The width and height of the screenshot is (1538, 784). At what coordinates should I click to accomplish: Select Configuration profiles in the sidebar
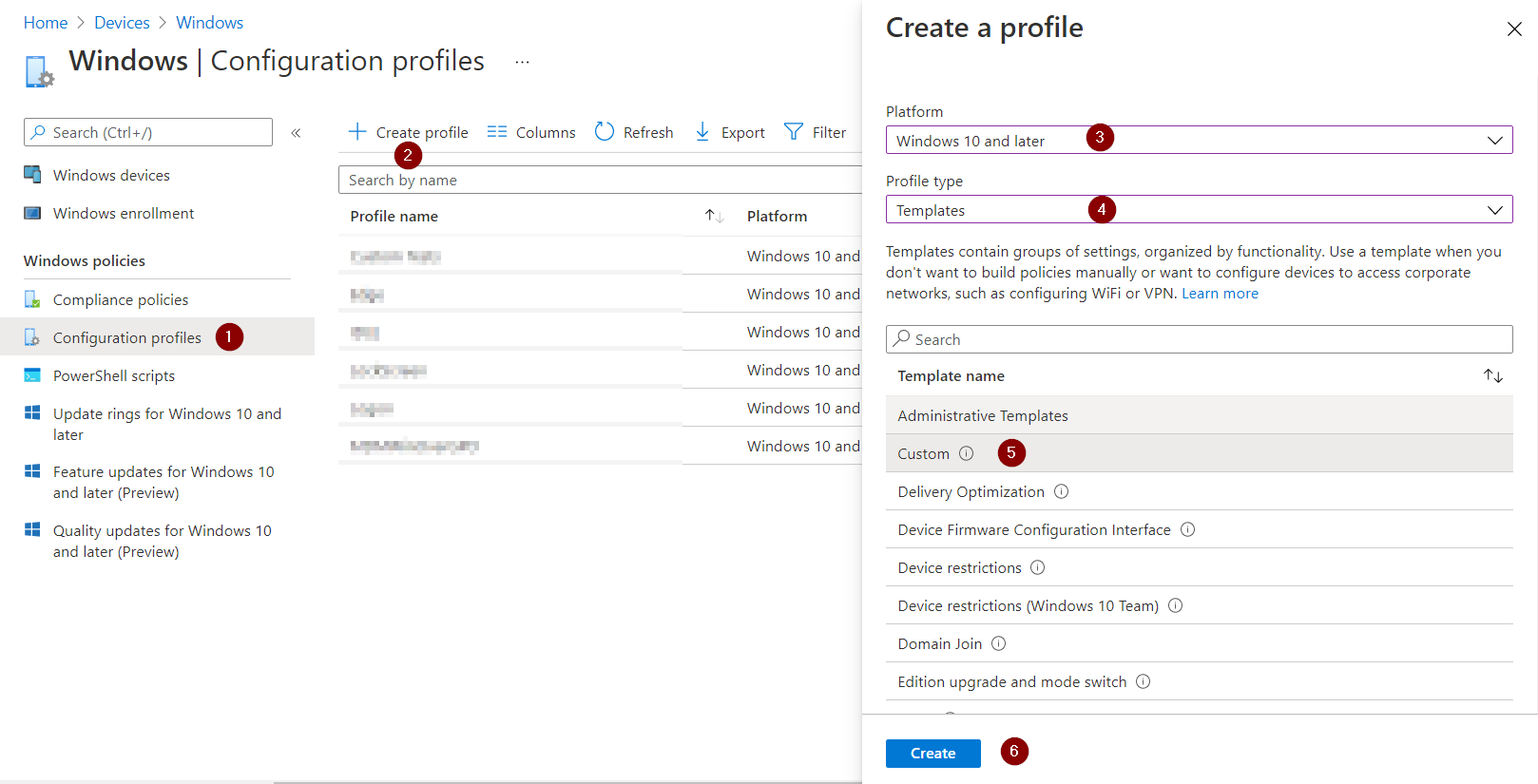tap(127, 337)
